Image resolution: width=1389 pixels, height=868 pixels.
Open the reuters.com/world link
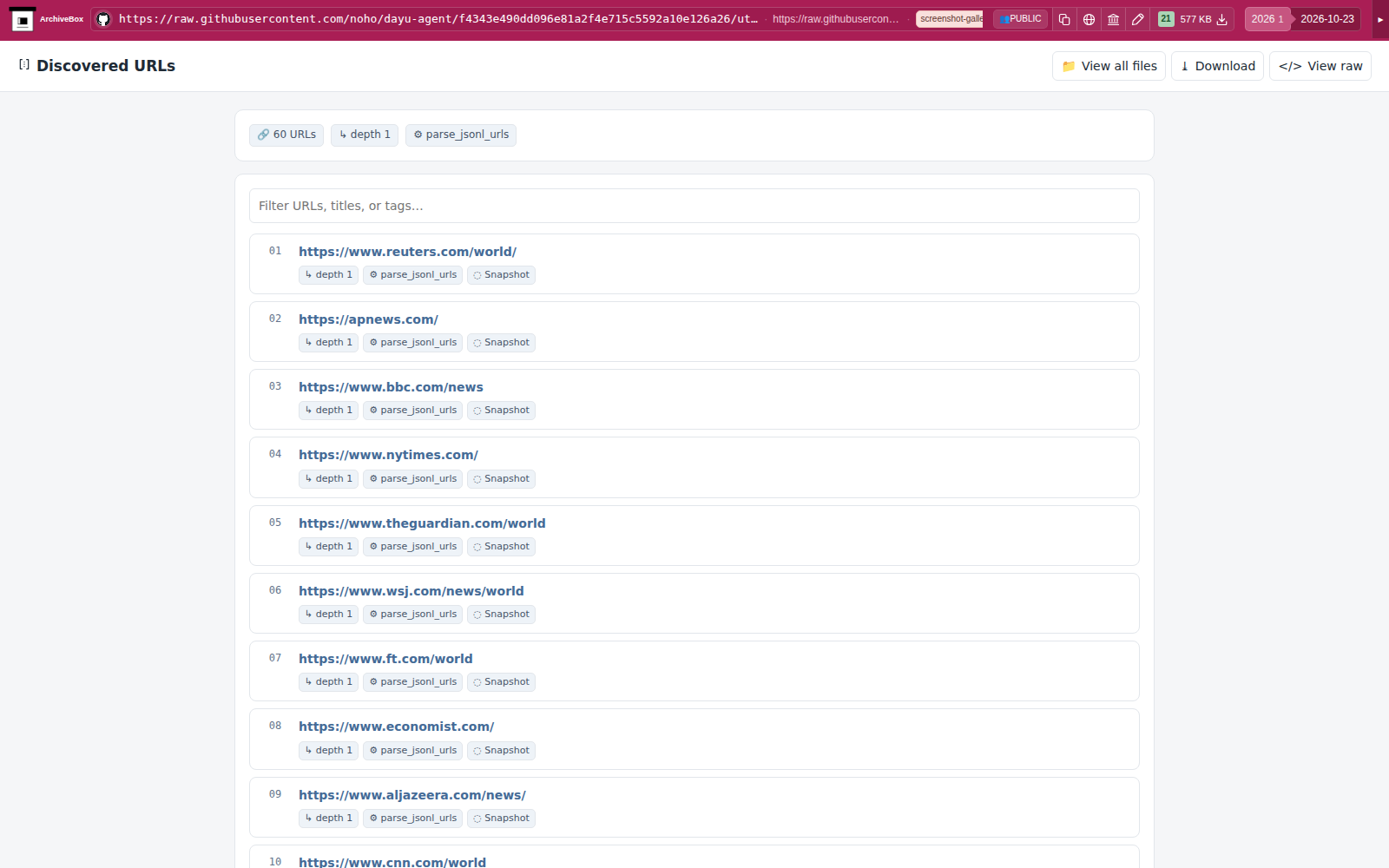point(407,252)
